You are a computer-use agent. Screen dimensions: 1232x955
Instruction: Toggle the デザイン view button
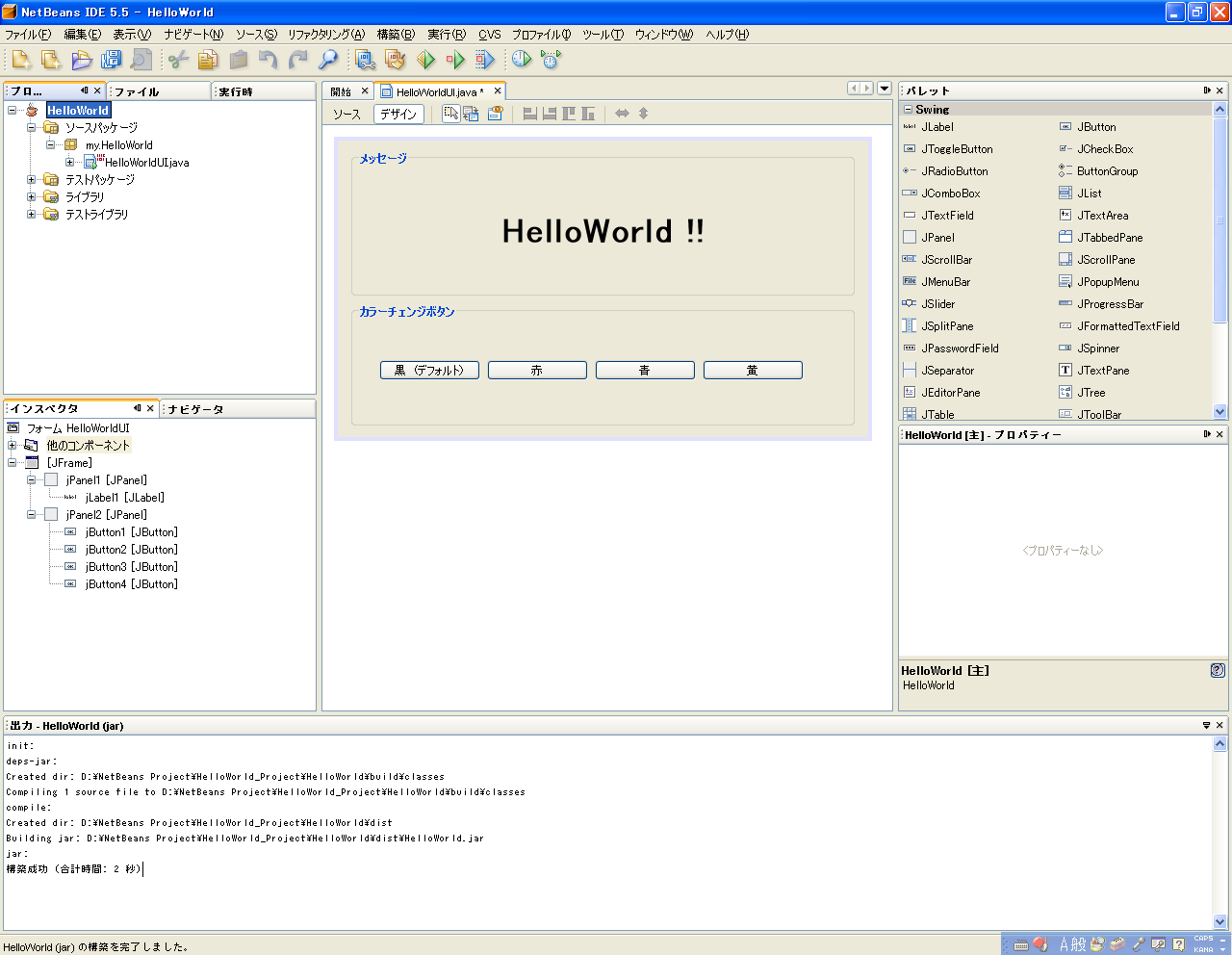click(x=398, y=114)
